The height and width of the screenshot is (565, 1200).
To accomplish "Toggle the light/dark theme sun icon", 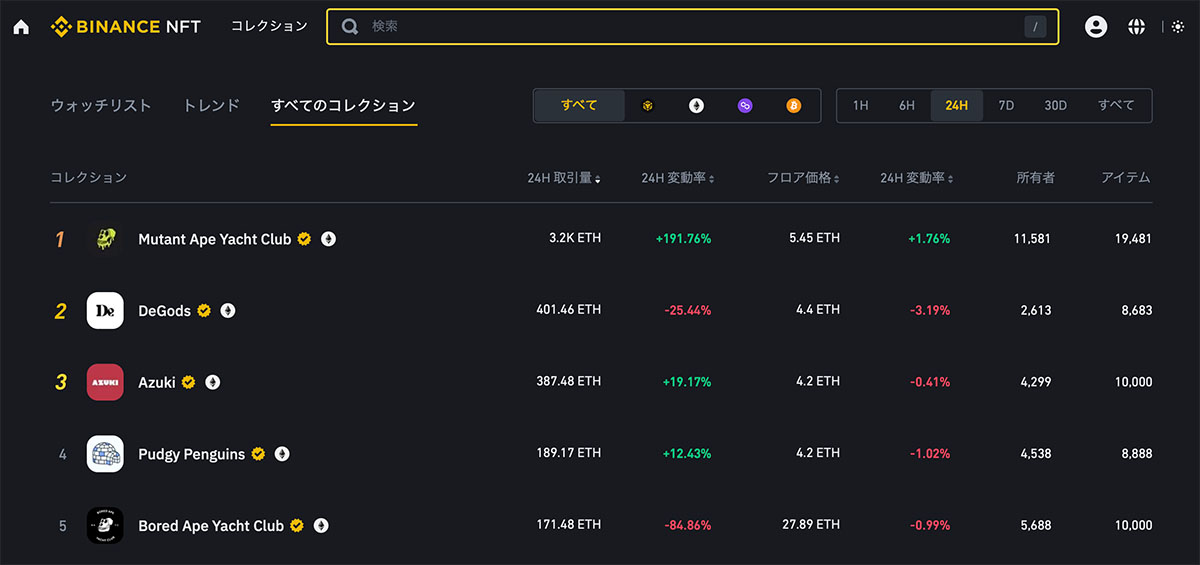I will point(1177,27).
